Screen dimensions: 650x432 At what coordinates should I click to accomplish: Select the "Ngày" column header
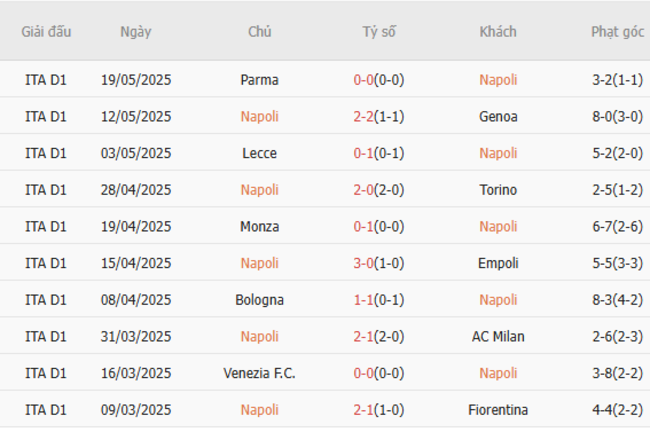(136, 31)
